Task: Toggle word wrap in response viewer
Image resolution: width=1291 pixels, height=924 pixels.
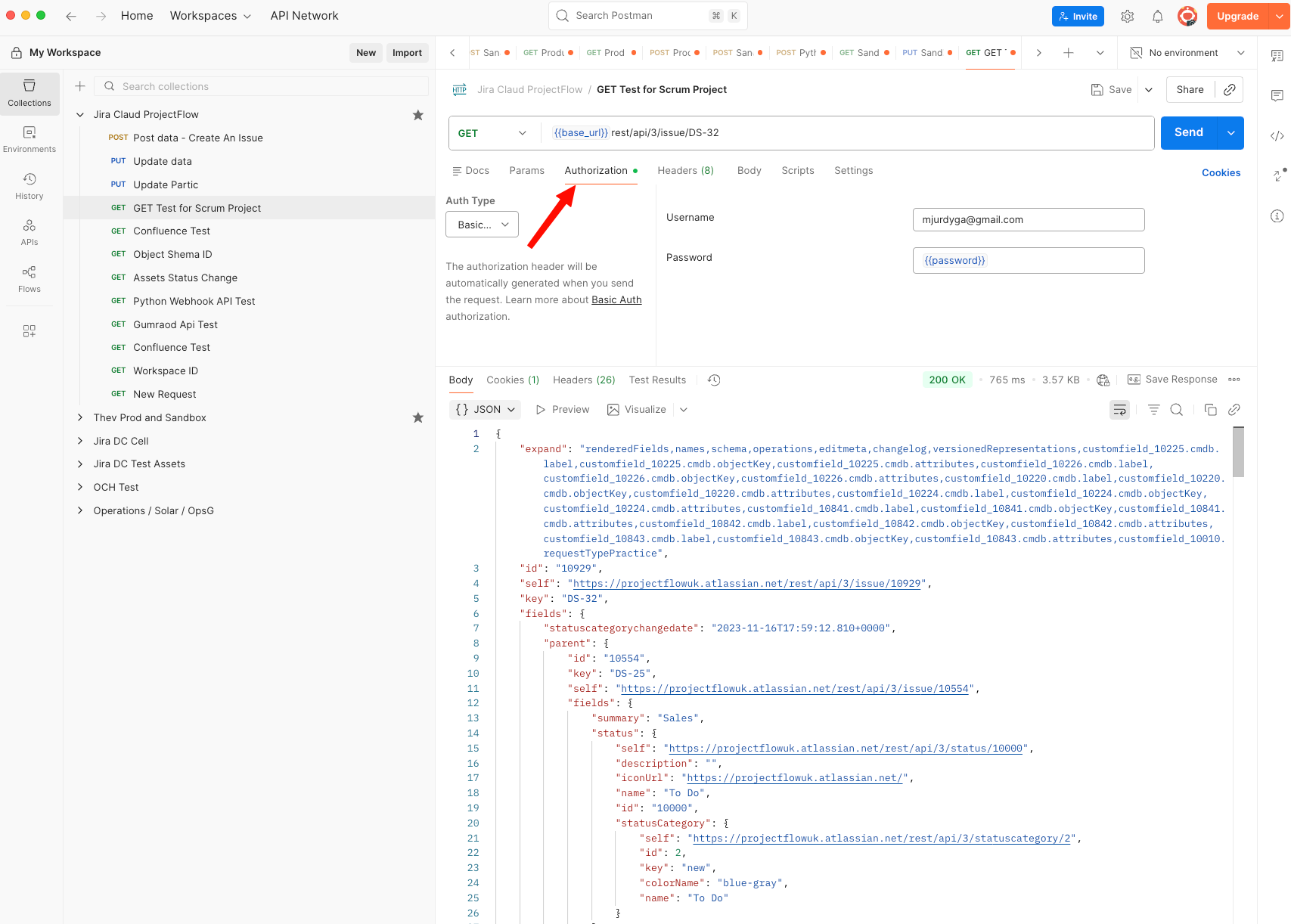Action: tap(1119, 410)
